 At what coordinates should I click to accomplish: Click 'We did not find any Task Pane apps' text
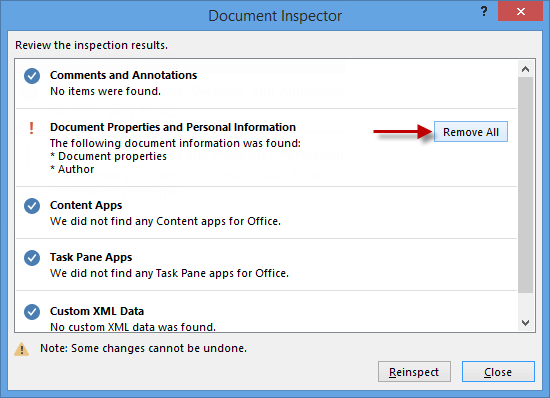[x=169, y=273]
